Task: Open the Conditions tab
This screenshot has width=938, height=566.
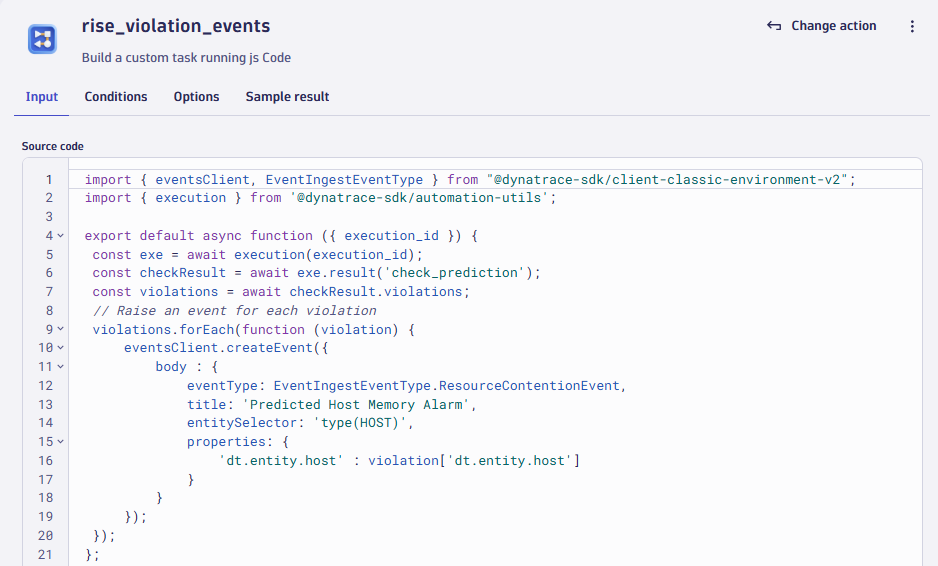Action: click(116, 97)
